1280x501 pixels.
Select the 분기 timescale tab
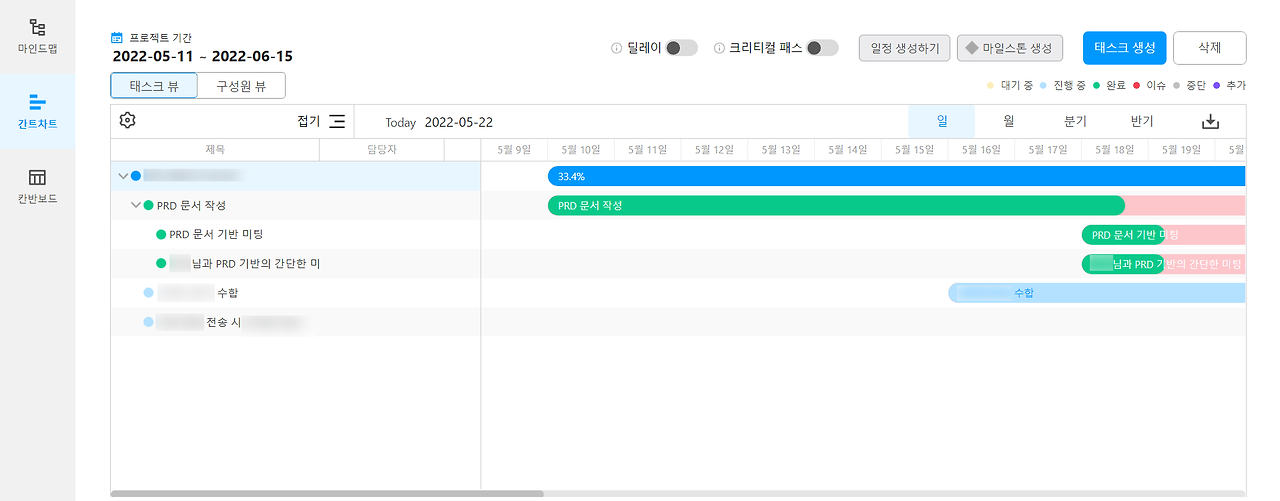coord(1076,121)
